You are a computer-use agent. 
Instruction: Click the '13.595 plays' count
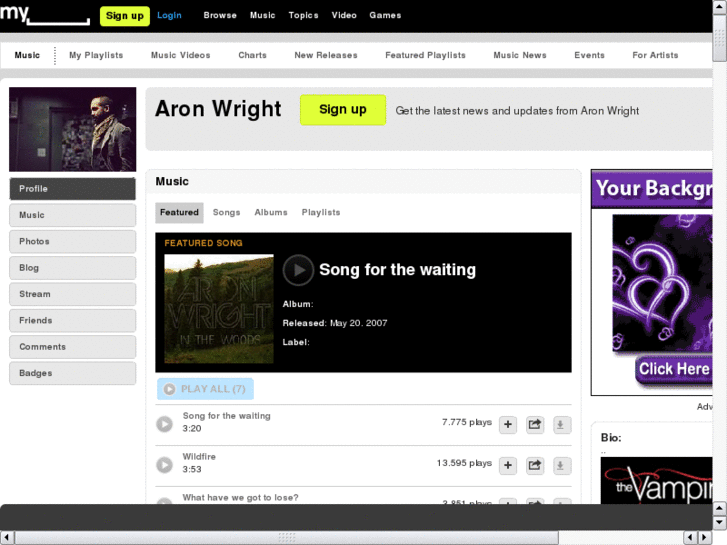coord(464,463)
